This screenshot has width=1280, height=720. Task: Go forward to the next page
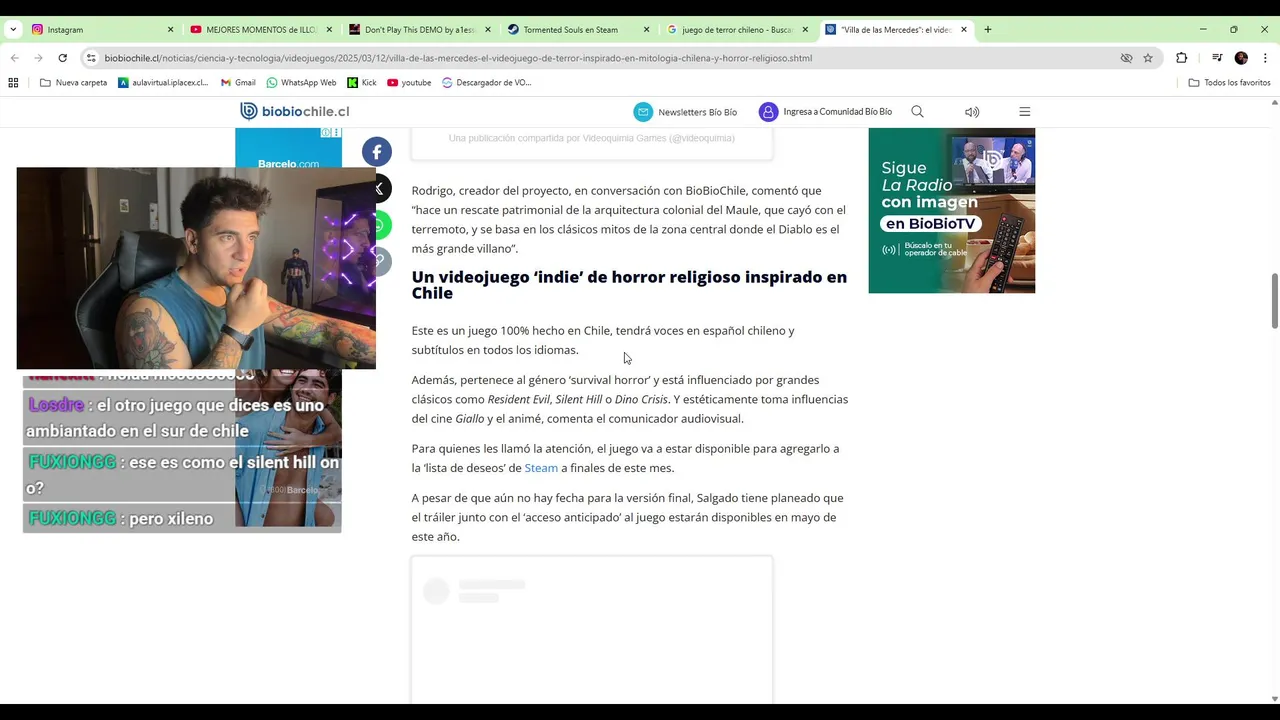point(38,58)
